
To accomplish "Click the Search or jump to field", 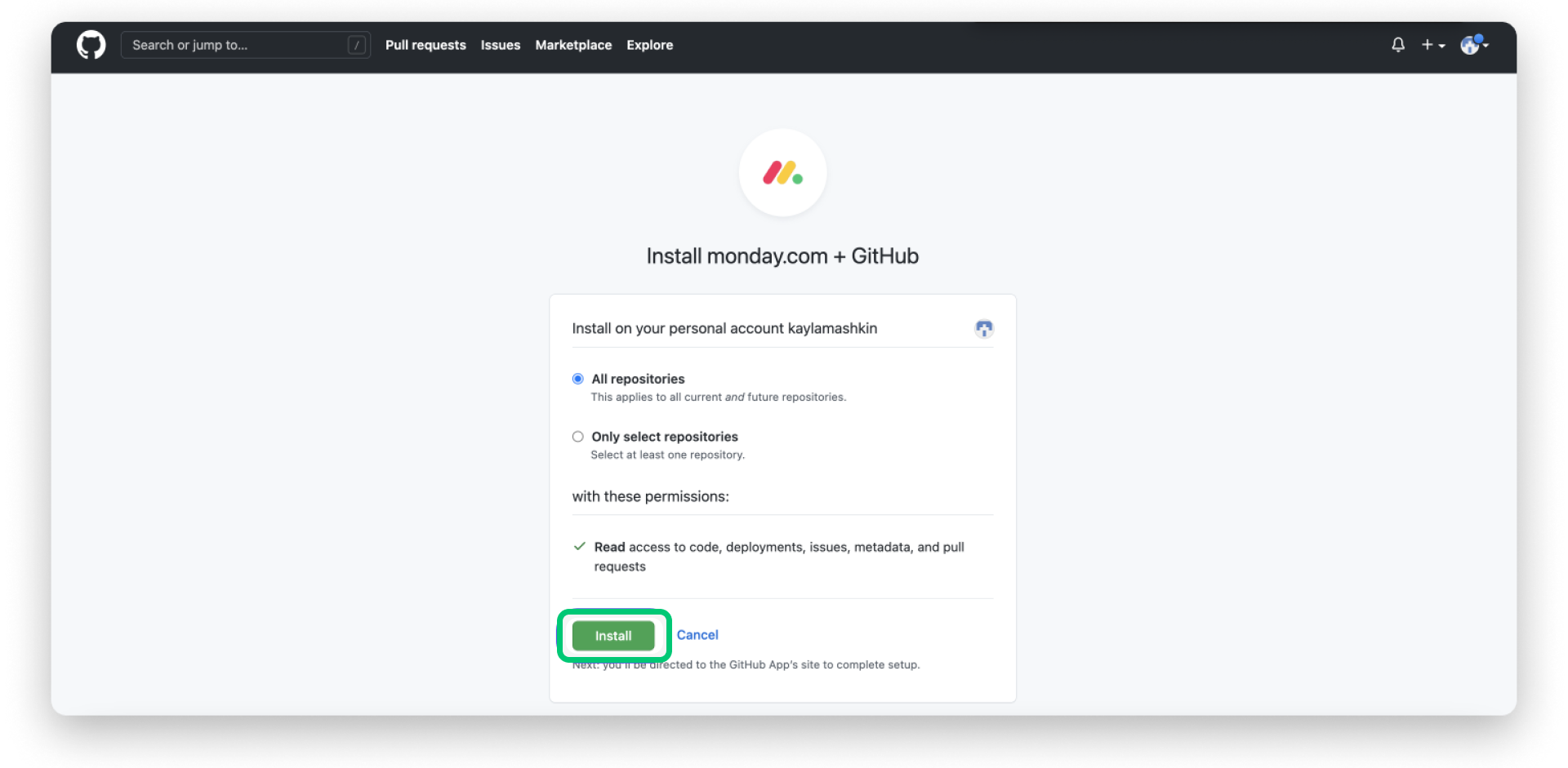I will [229, 45].
